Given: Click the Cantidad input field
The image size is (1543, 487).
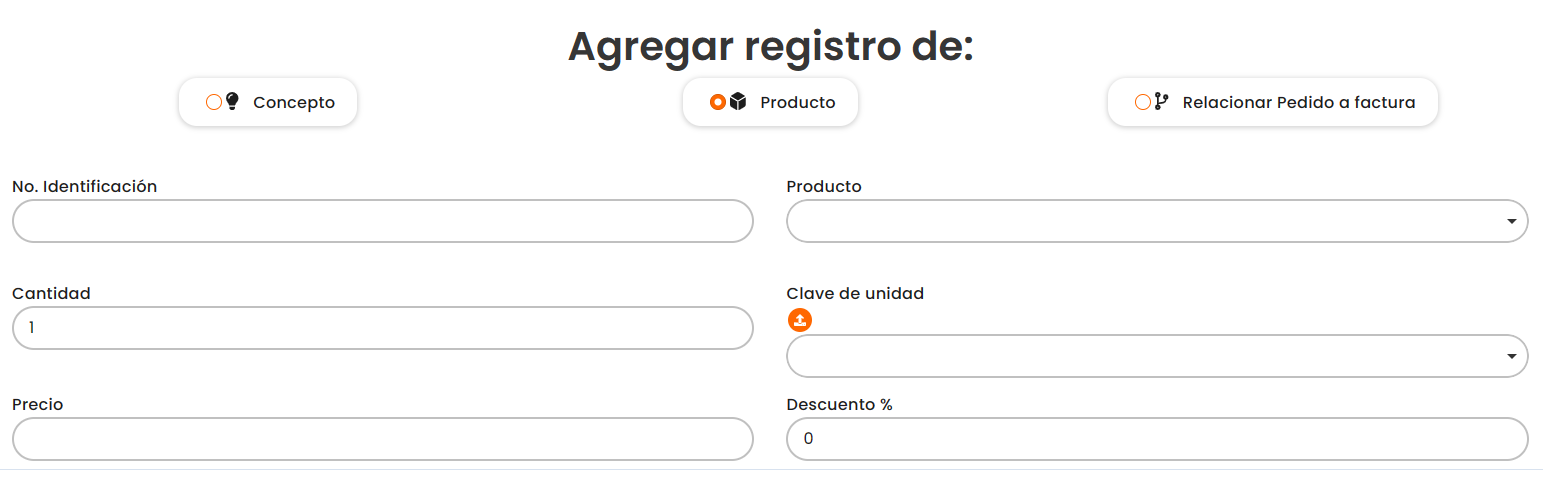Looking at the screenshot, I should (x=382, y=328).
